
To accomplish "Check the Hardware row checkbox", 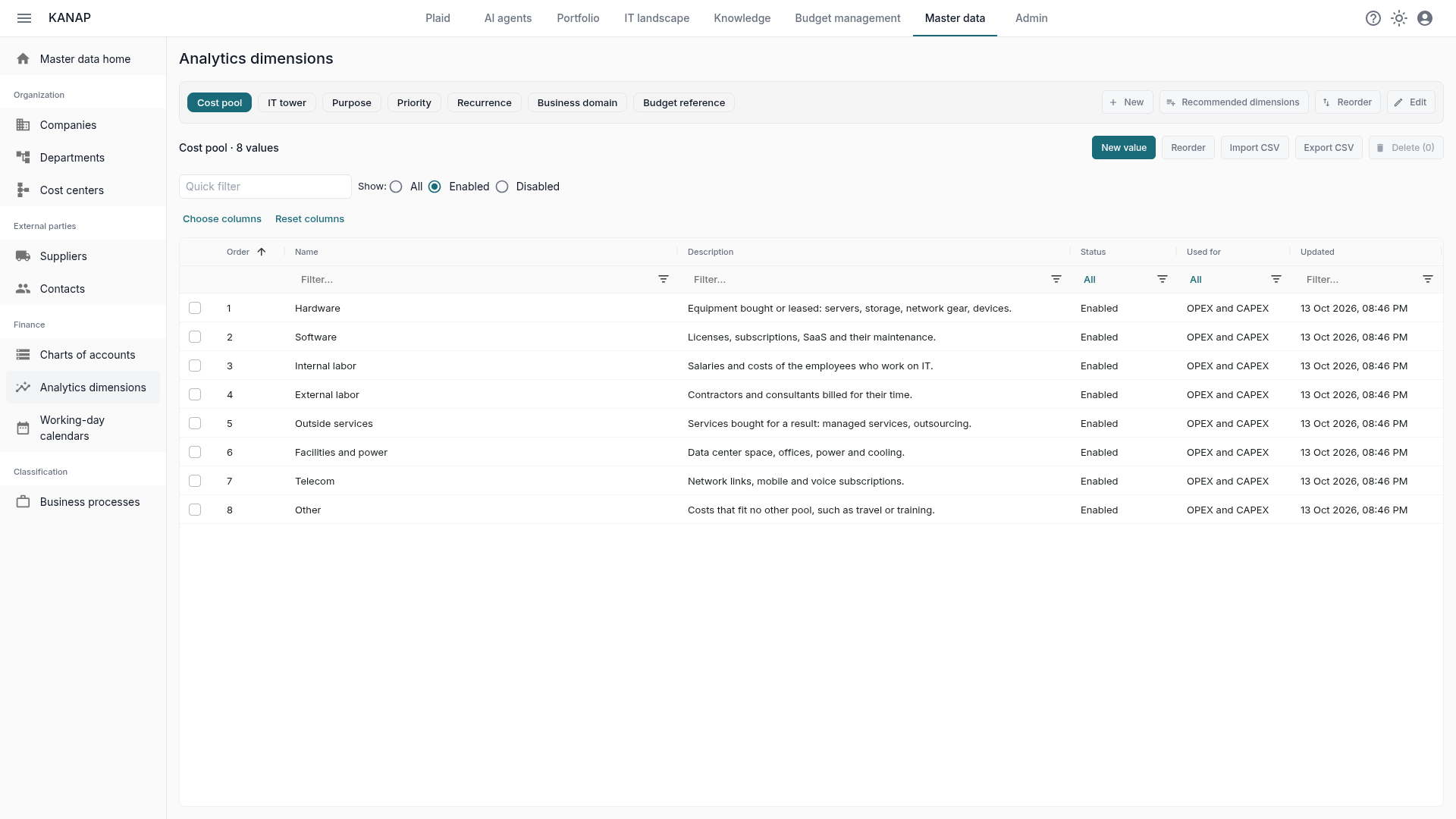I will tap(195, 308).
